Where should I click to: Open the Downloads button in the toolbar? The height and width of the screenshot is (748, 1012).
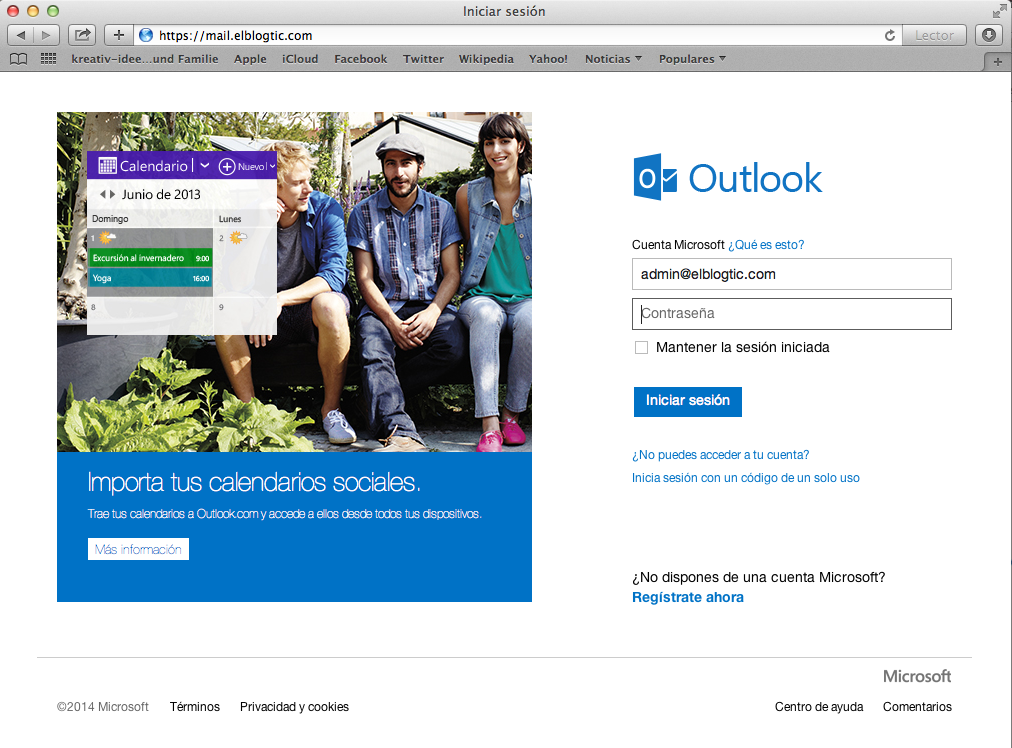[x=989, y=35]
